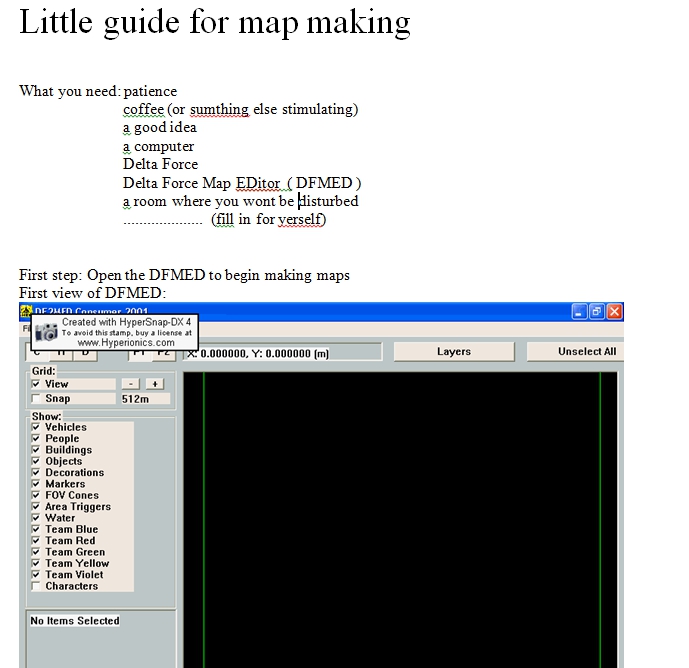Minimize the DFMED window
689x668 pixels.
coord(579,312)
